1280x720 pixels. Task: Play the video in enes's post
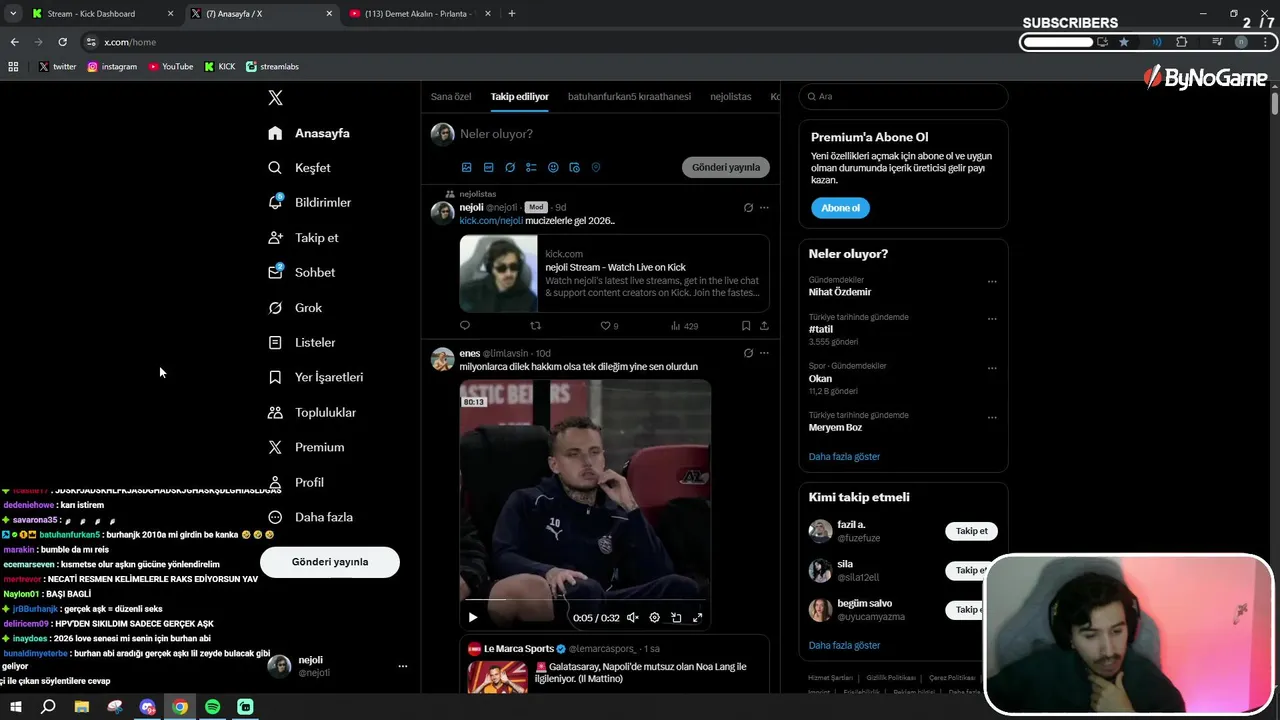(473, 618)
